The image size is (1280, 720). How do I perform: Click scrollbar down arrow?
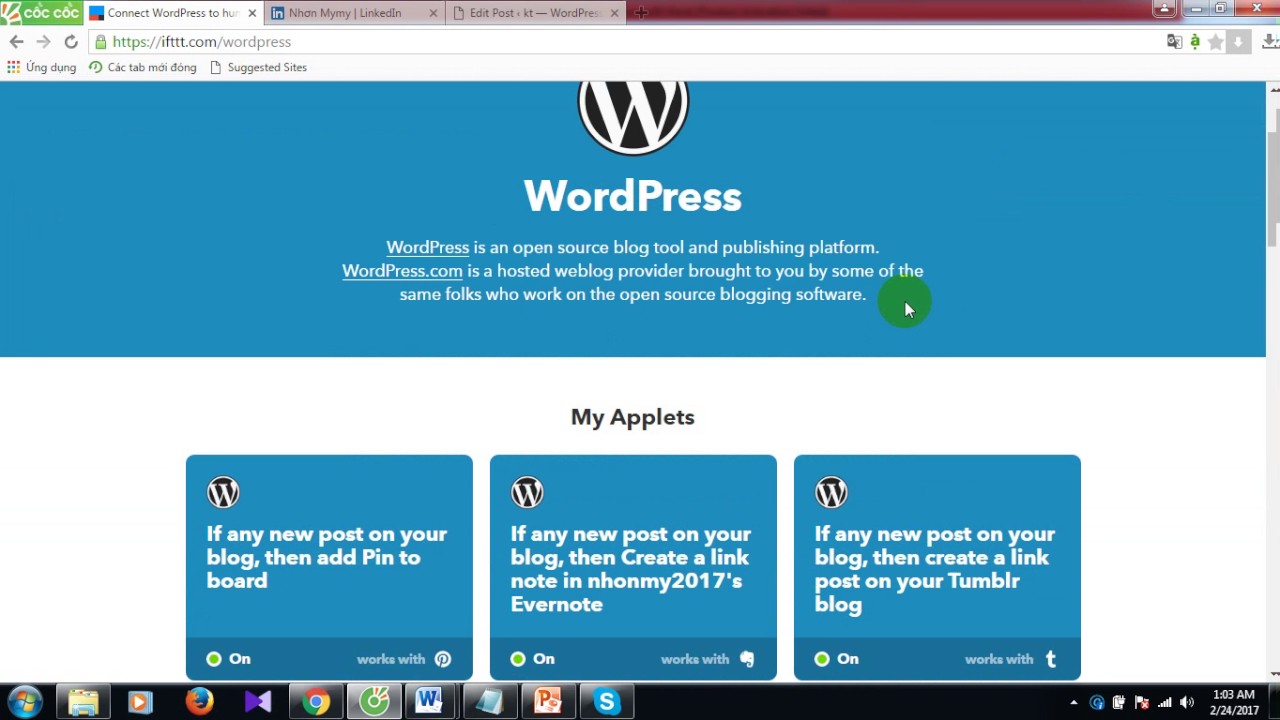click(x=1274, y=674)
